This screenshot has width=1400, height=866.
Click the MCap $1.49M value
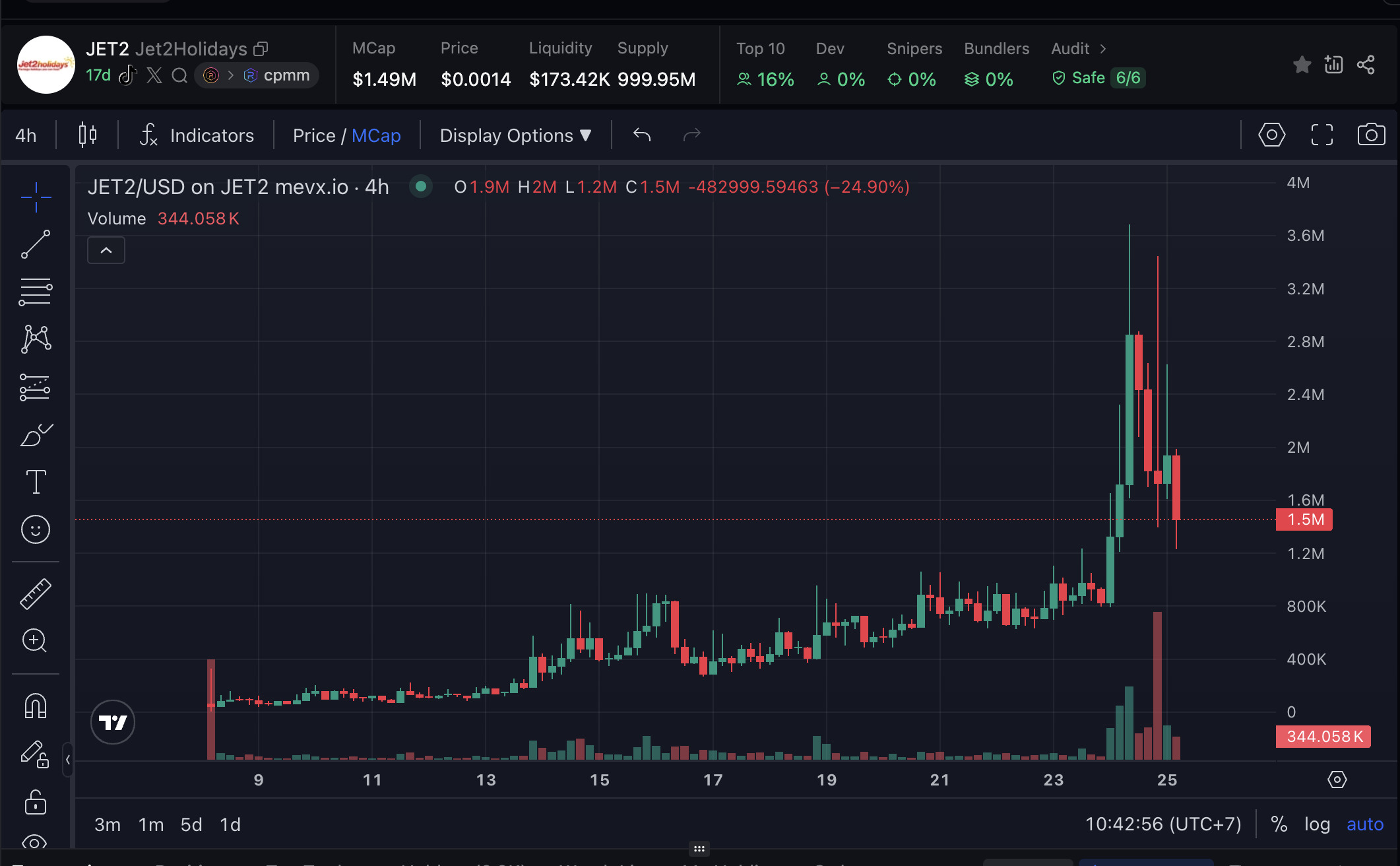point(384,79)
